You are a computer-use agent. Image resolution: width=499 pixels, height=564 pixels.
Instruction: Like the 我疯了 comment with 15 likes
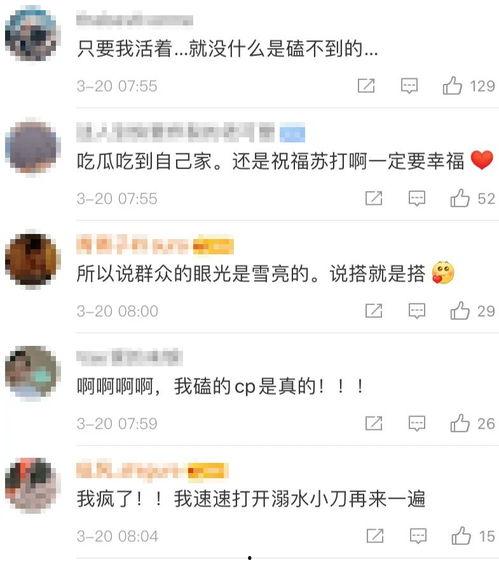click(461, 536)
